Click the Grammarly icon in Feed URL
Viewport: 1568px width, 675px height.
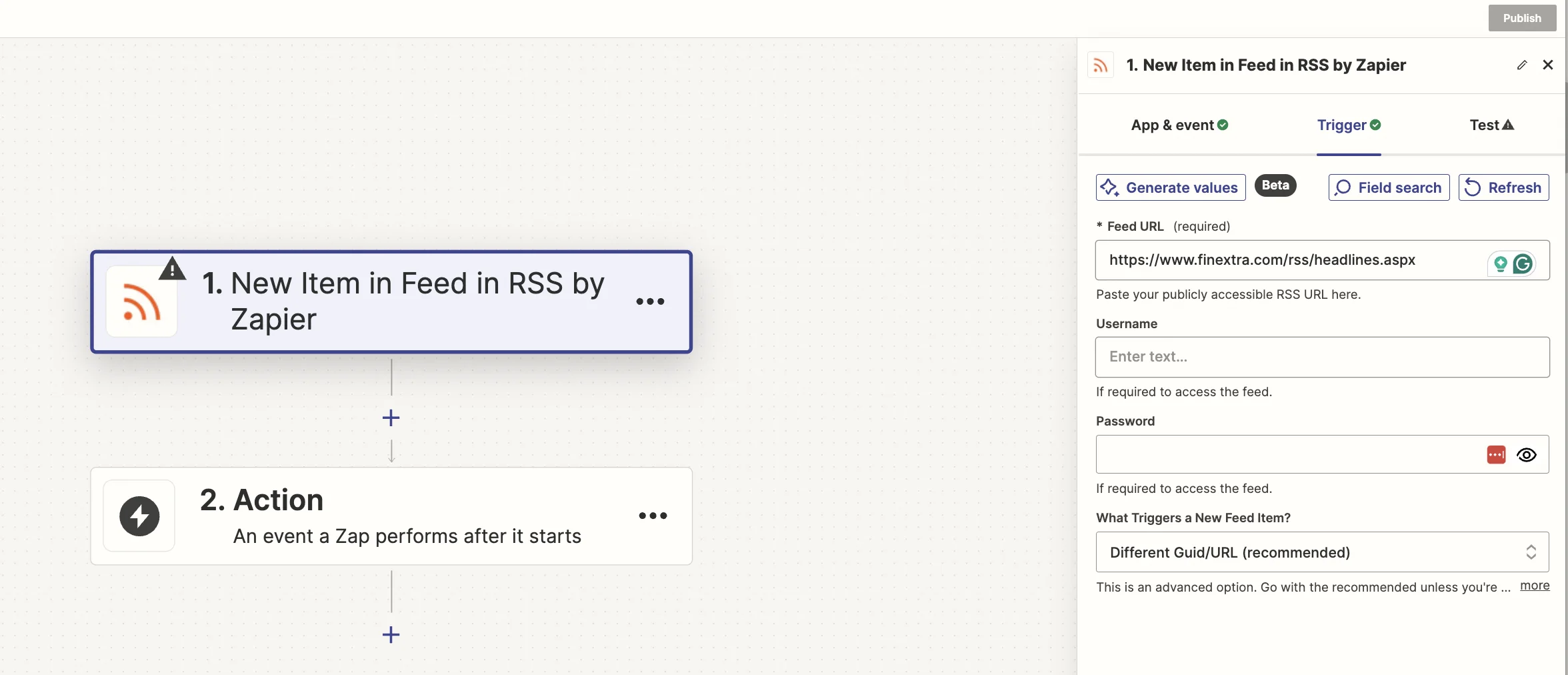1523,264
